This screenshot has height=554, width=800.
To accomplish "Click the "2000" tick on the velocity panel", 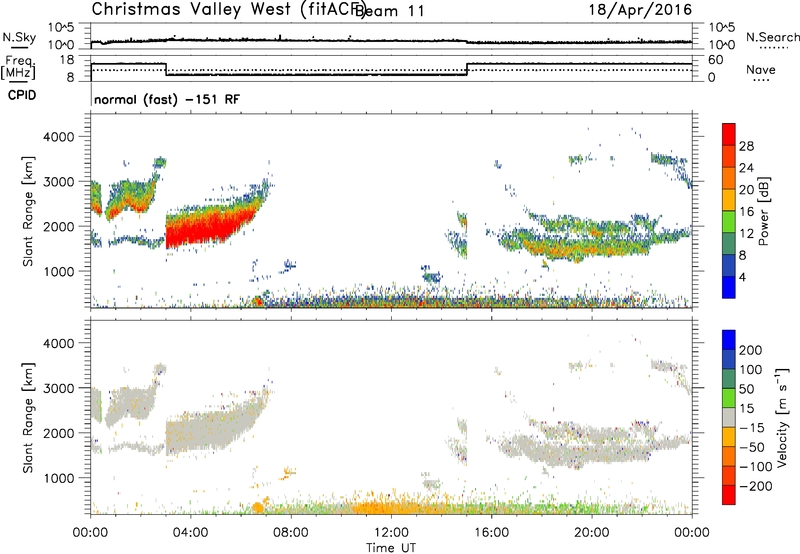I will pos(58,433).
